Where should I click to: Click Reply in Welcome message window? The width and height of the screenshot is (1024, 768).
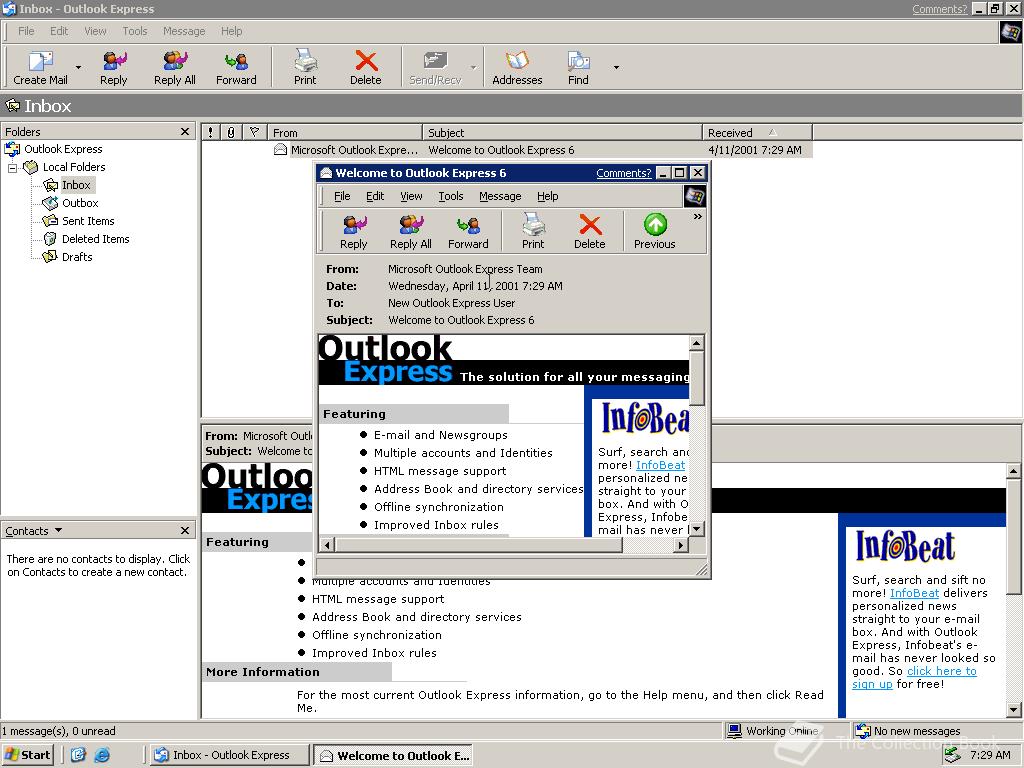[x=353, y=232]
